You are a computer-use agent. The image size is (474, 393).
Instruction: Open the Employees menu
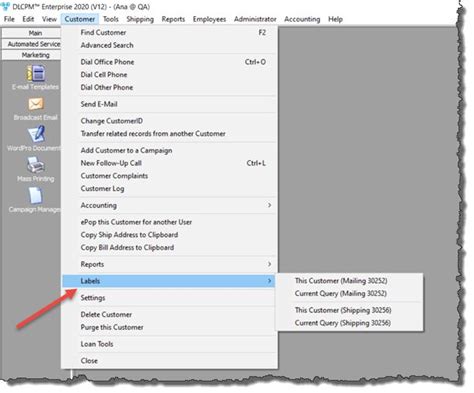[x=209, y=19]
